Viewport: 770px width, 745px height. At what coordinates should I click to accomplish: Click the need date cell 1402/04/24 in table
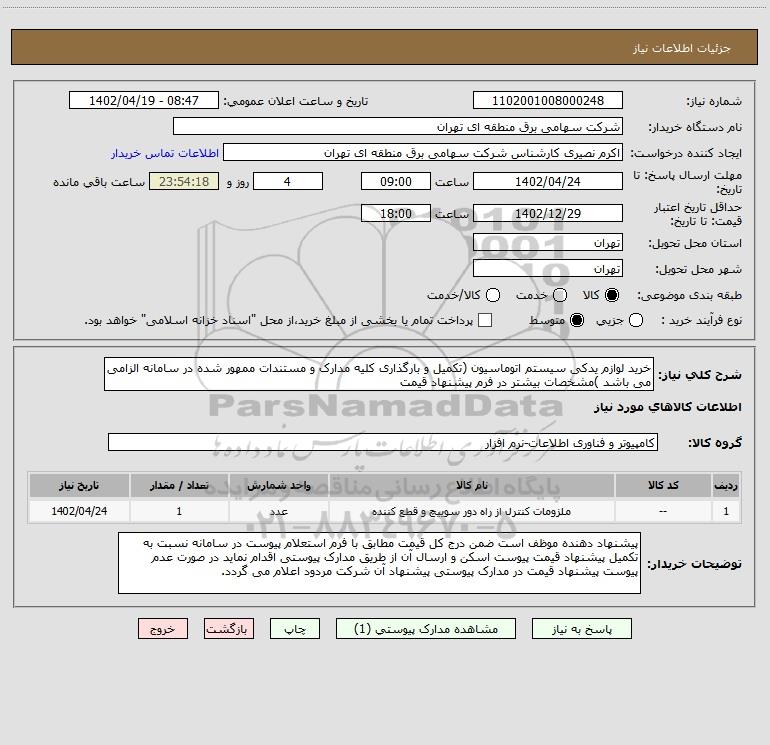pos(79,511)
